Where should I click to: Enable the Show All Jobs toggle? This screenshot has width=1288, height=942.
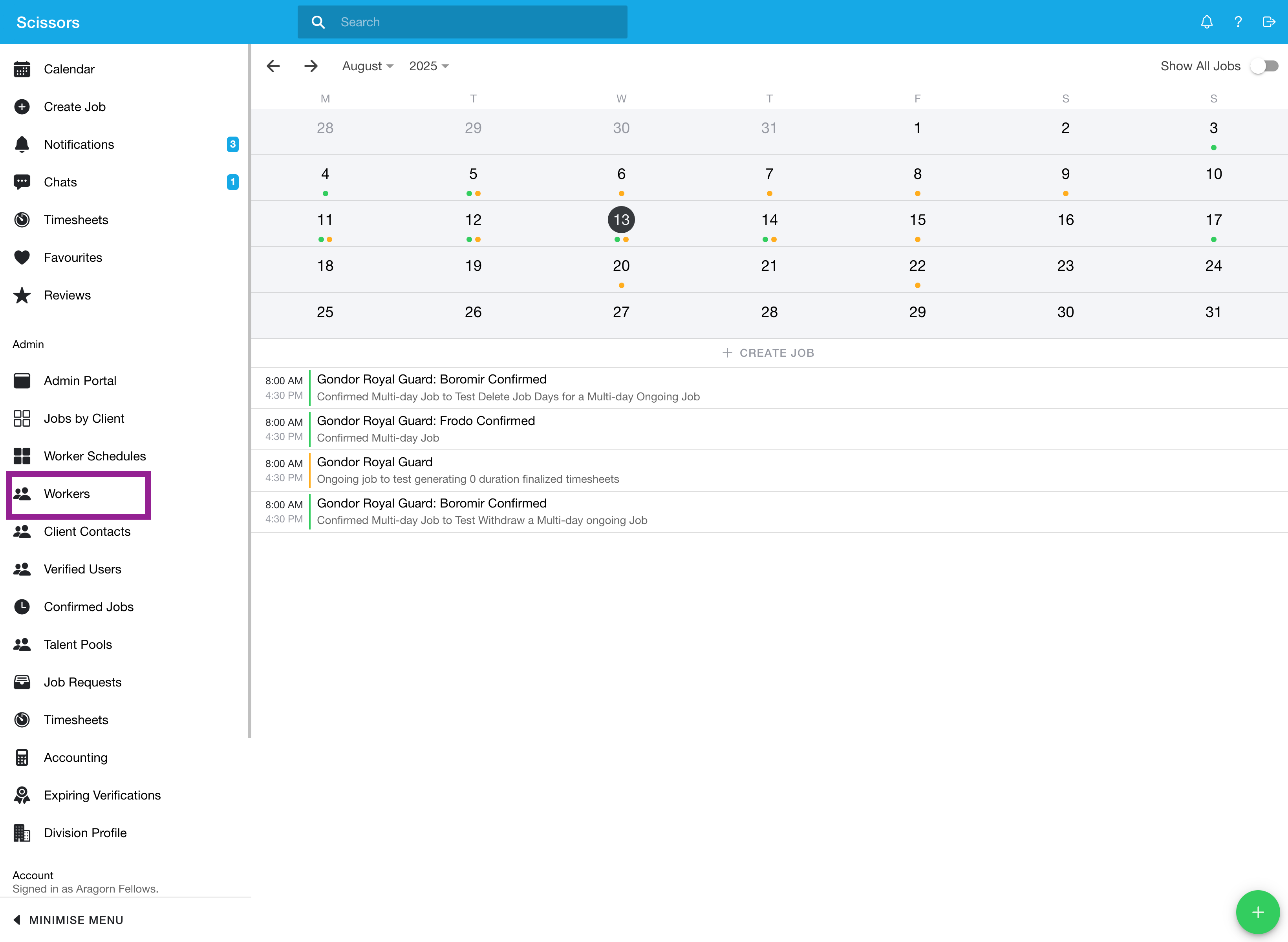1264,66
